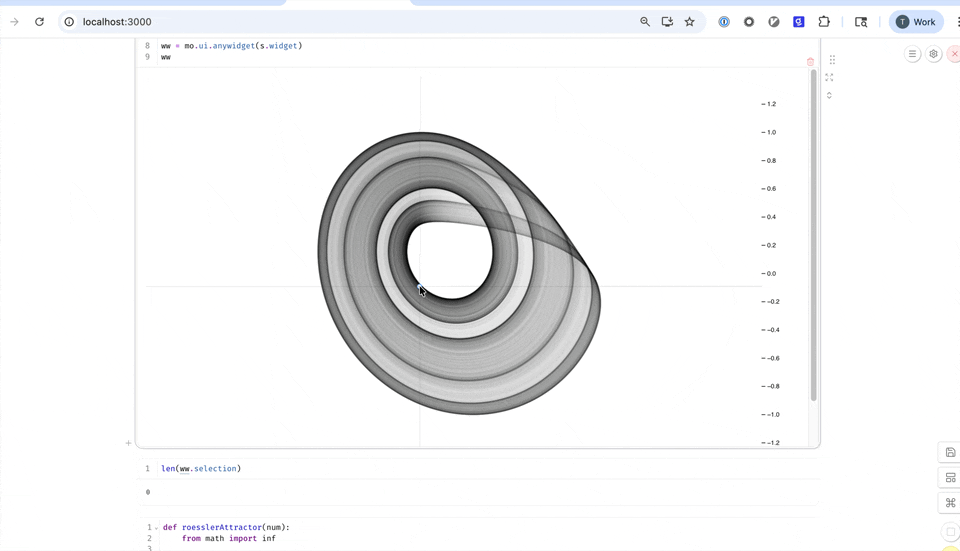
Task: Click the stop execution square button
Action: coord(950,531)
